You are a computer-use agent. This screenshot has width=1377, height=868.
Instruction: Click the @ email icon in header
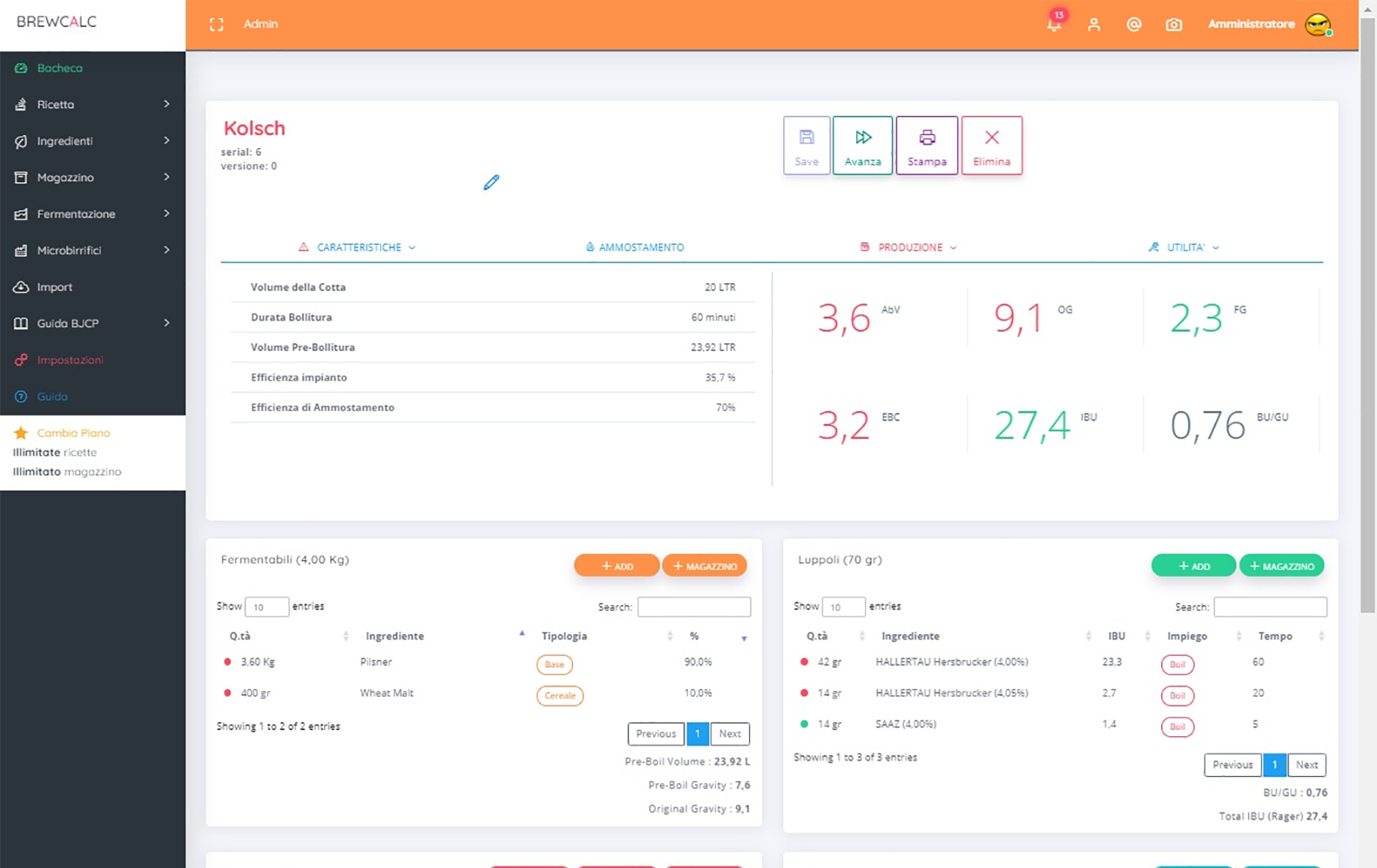pyautogui.click(x=1134, y=25)
